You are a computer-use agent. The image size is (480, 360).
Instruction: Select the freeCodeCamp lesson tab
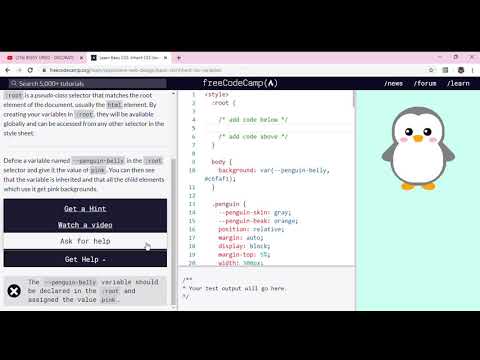tap(129, 58)
